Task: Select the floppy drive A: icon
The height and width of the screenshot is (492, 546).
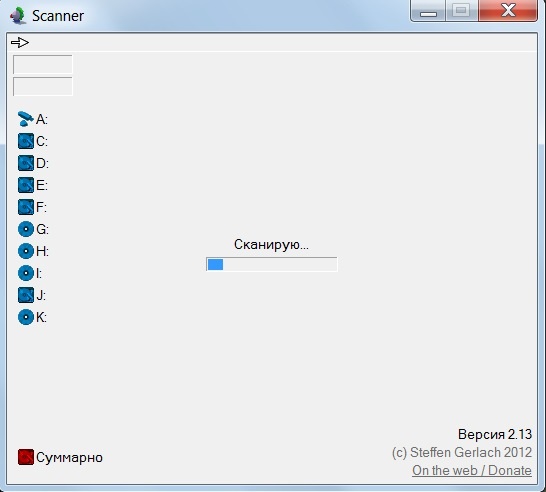Action: pyautogui.click(x=25, y=119)
